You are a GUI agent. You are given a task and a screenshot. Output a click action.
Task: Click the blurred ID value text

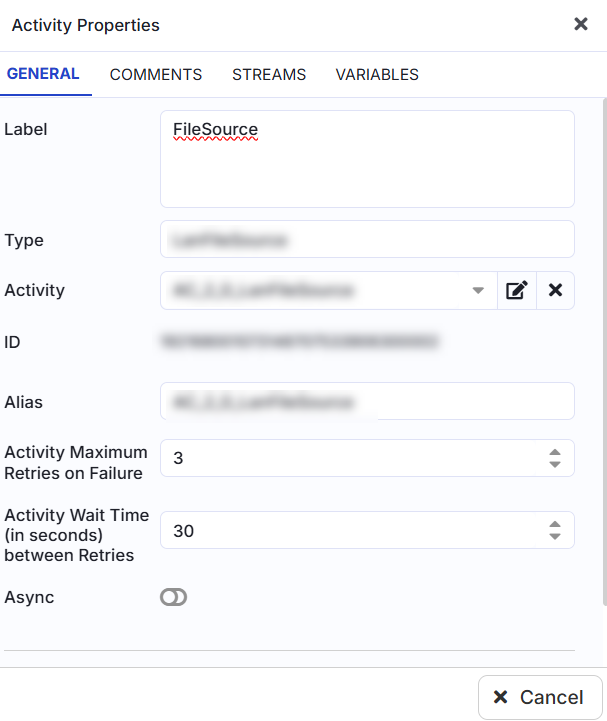click(300, 341)
